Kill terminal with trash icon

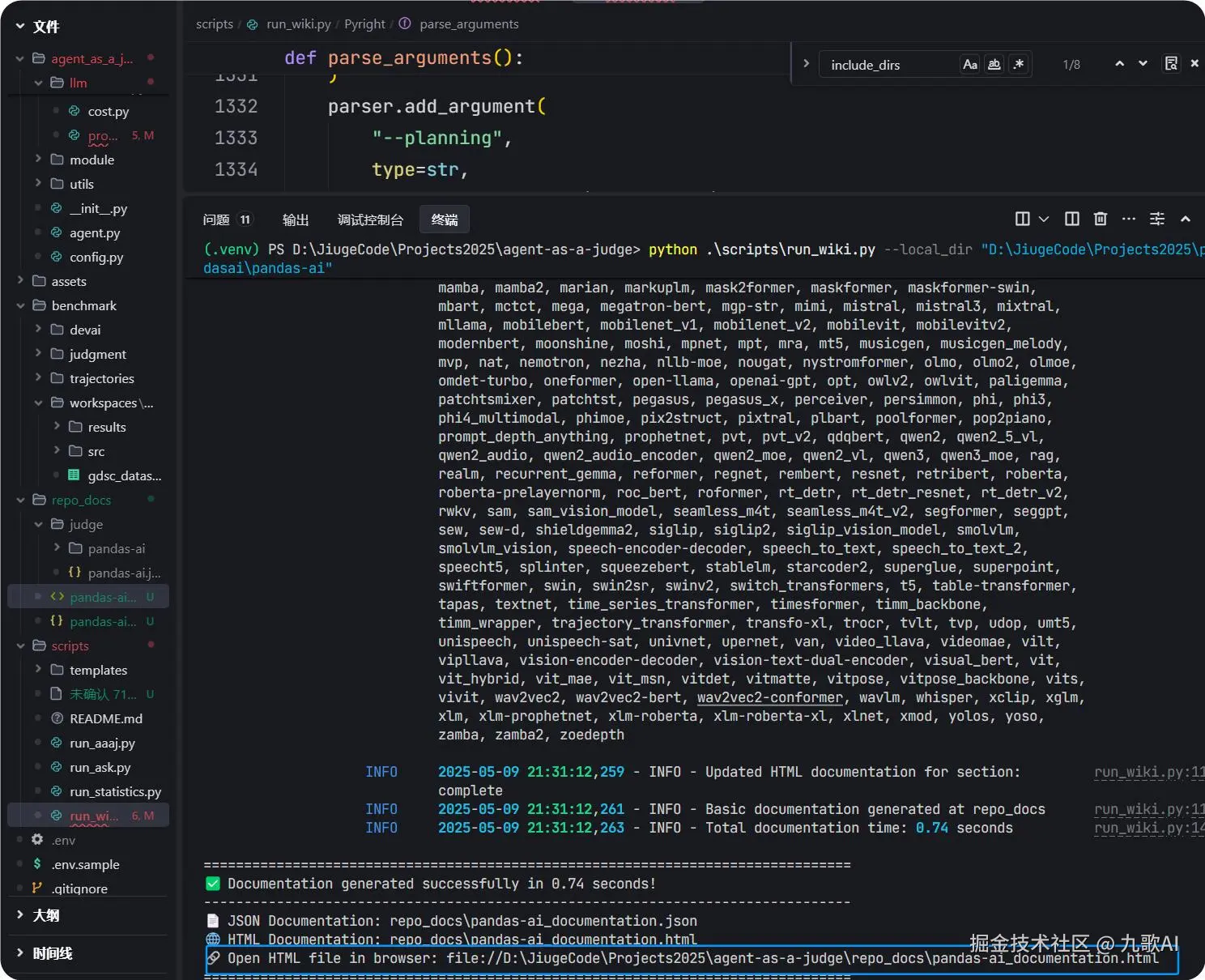(1100, 219)
